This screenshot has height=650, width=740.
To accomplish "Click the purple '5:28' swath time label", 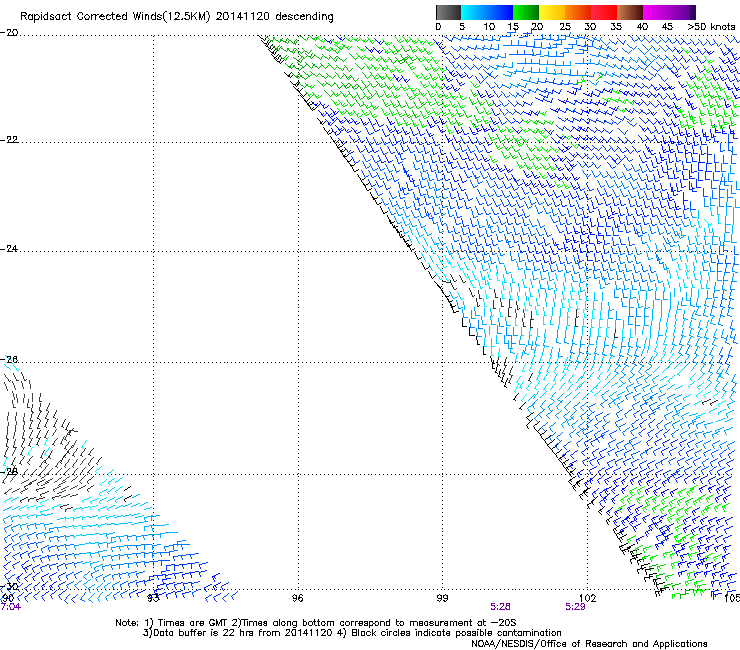I will pos(500,607).
